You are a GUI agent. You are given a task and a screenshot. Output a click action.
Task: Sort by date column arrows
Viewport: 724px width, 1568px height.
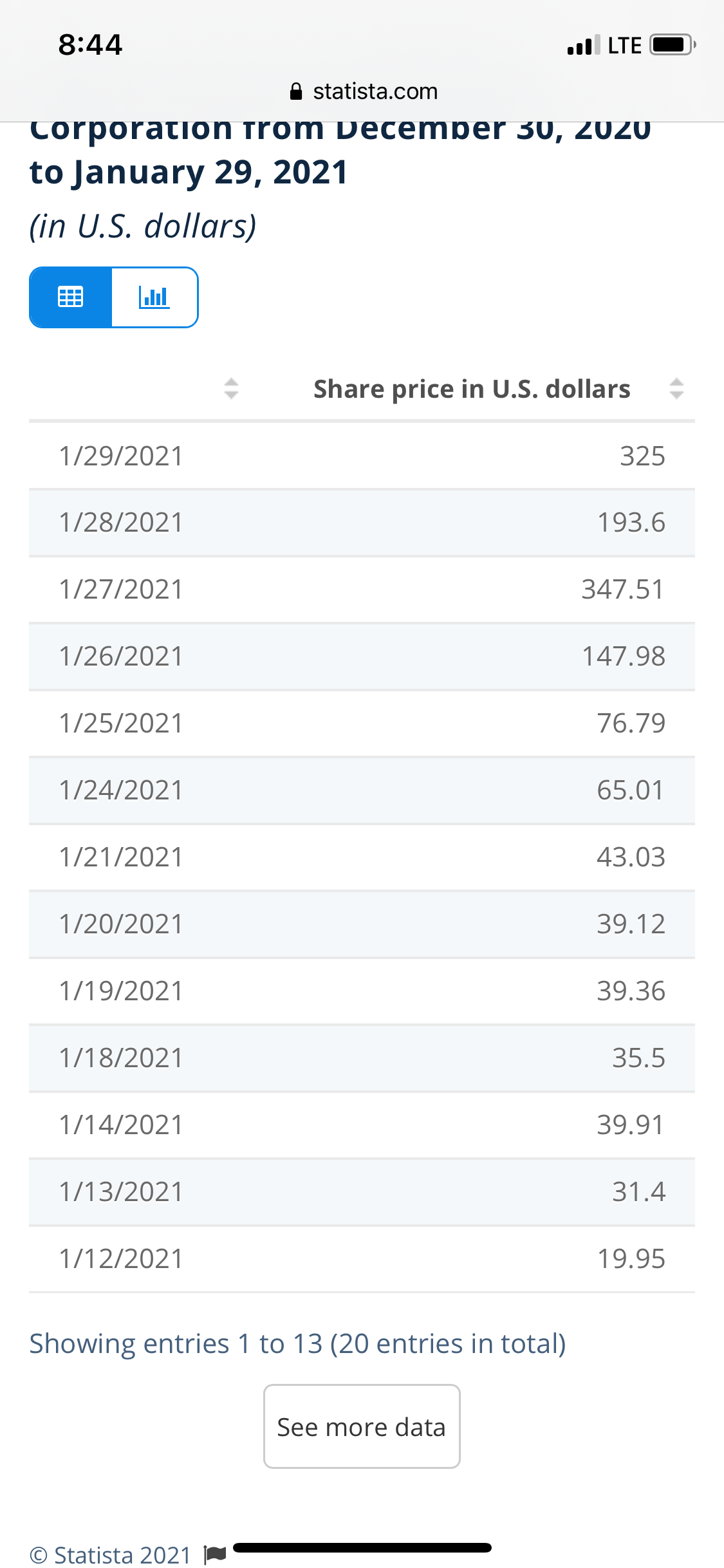pyautogui.click(x=231, y=389)
